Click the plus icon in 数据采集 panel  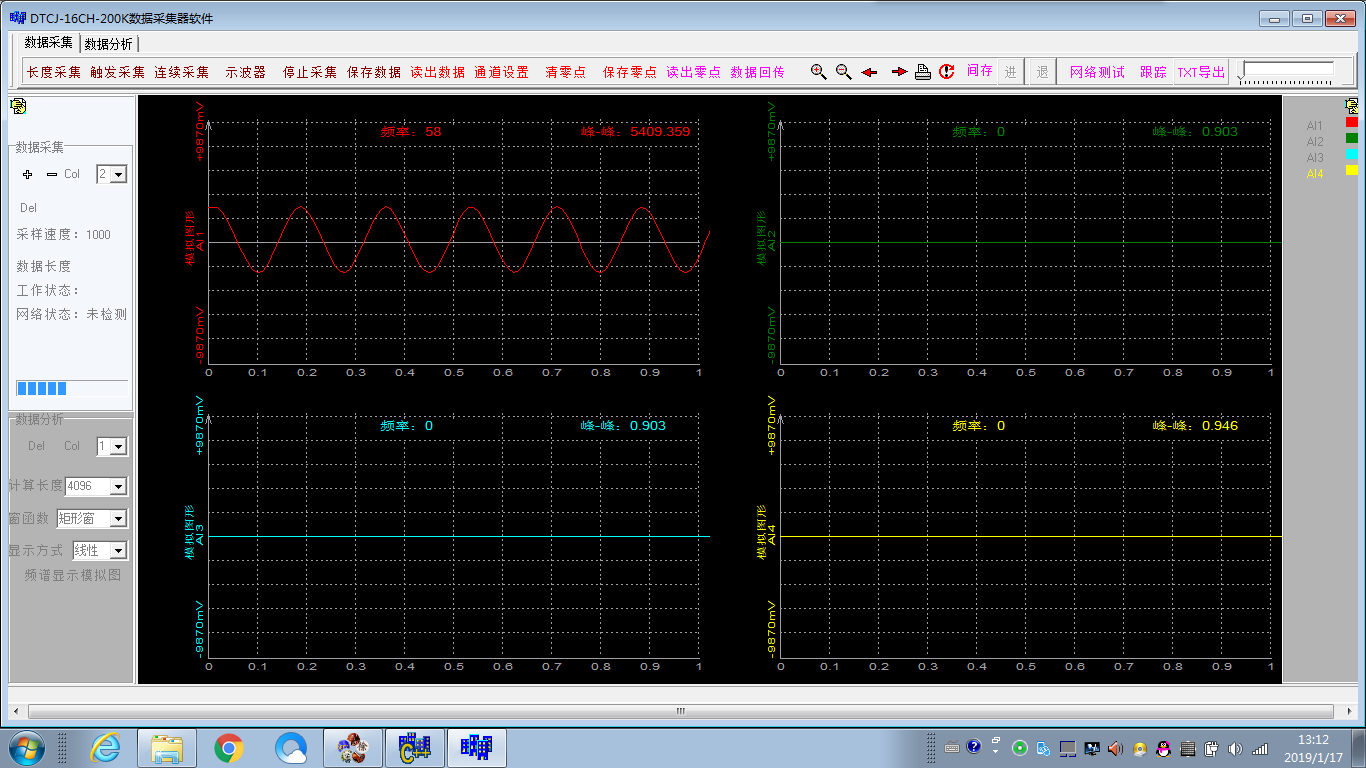(27, 174)
